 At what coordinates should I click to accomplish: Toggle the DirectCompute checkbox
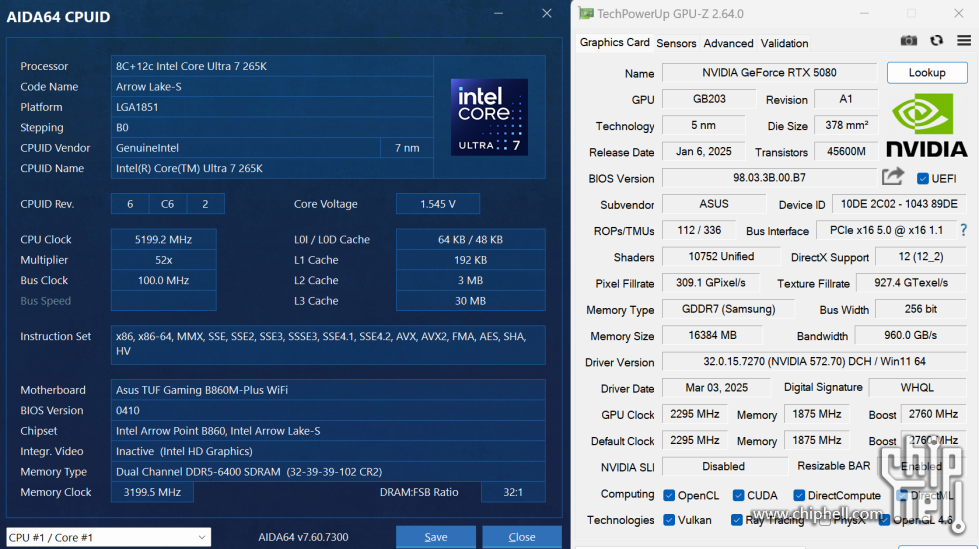pos(799,495)
